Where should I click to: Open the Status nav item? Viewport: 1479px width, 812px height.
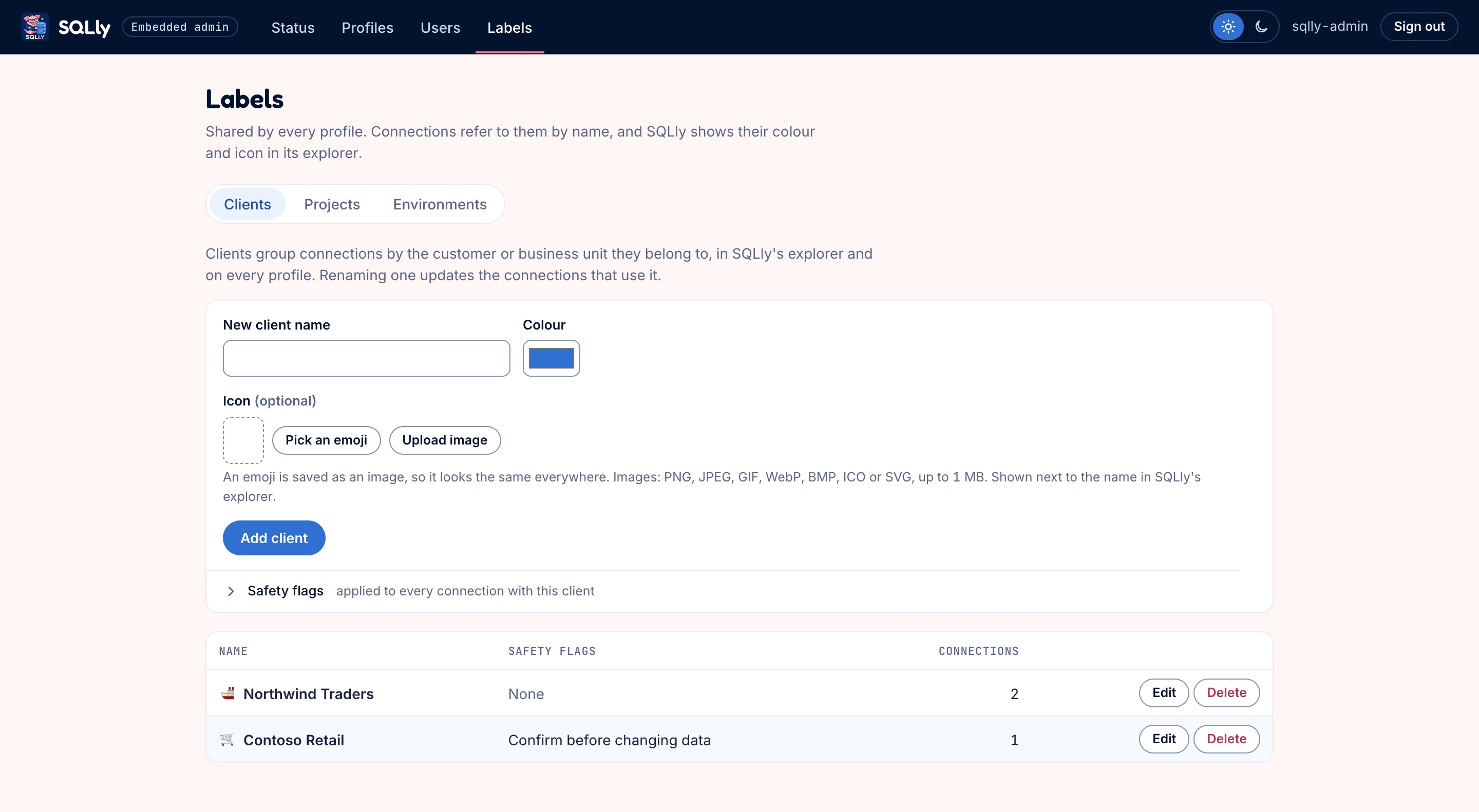293,28
